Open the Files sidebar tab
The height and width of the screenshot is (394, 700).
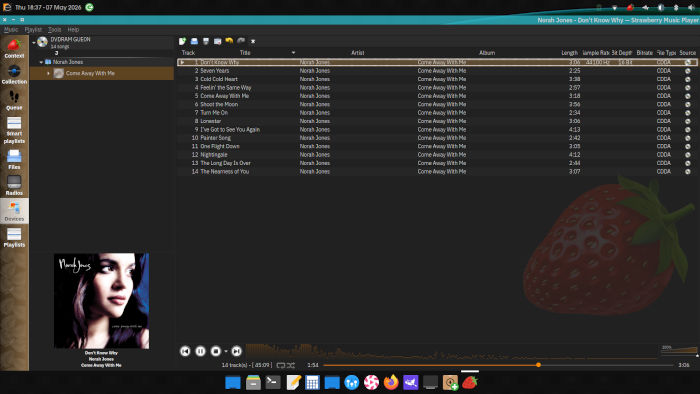[x=14, y=160]
